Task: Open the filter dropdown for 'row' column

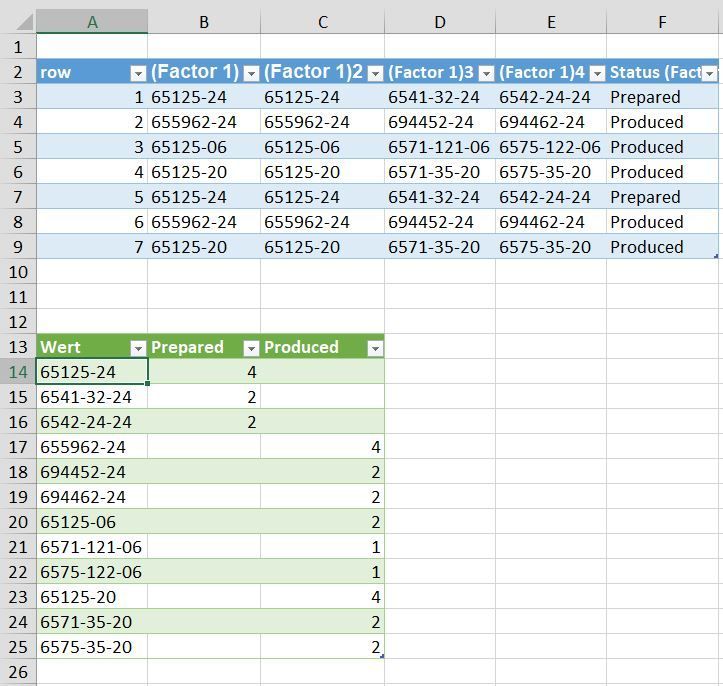Action: pyautogui.click(x=138, y=73)
